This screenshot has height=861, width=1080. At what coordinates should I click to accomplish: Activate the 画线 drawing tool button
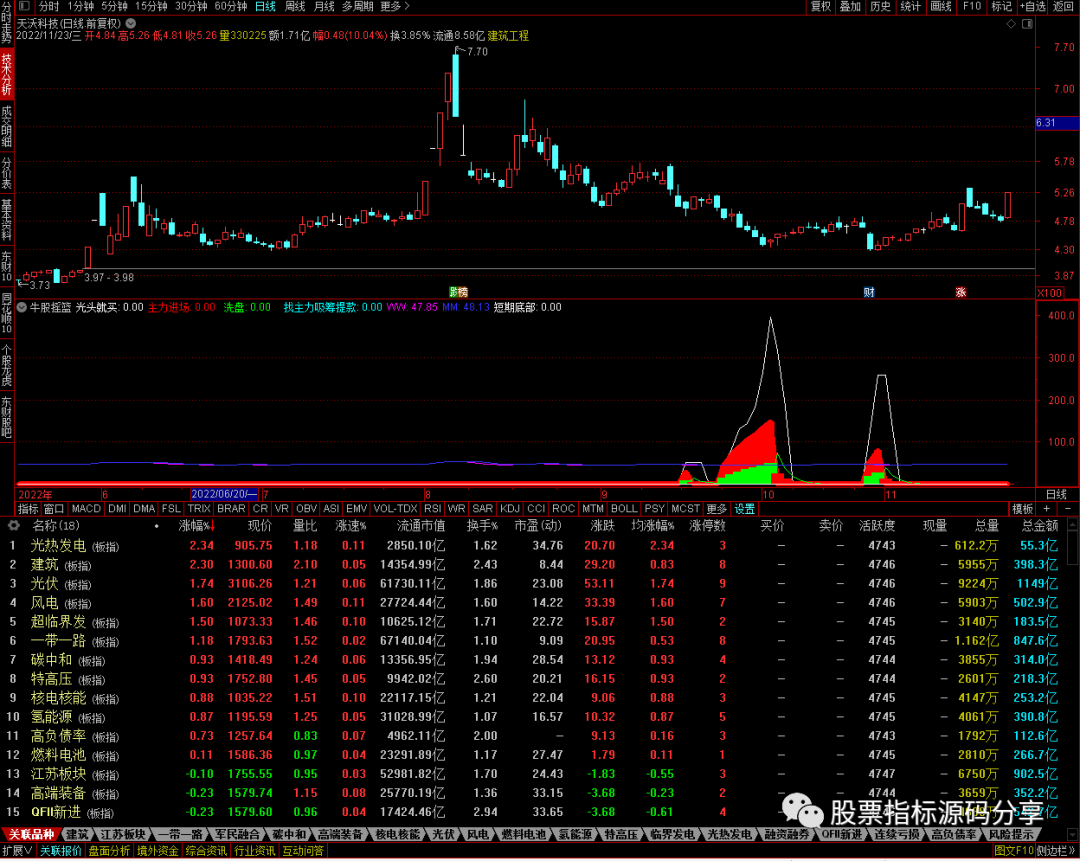[x=941, y=6]
